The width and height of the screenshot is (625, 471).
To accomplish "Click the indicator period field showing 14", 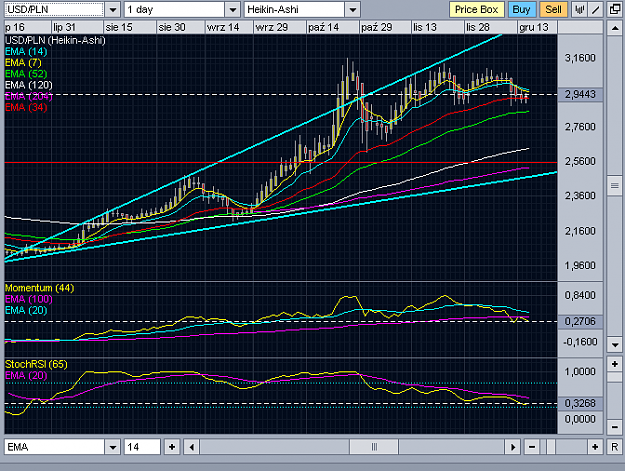I will (x=142, y=447).
